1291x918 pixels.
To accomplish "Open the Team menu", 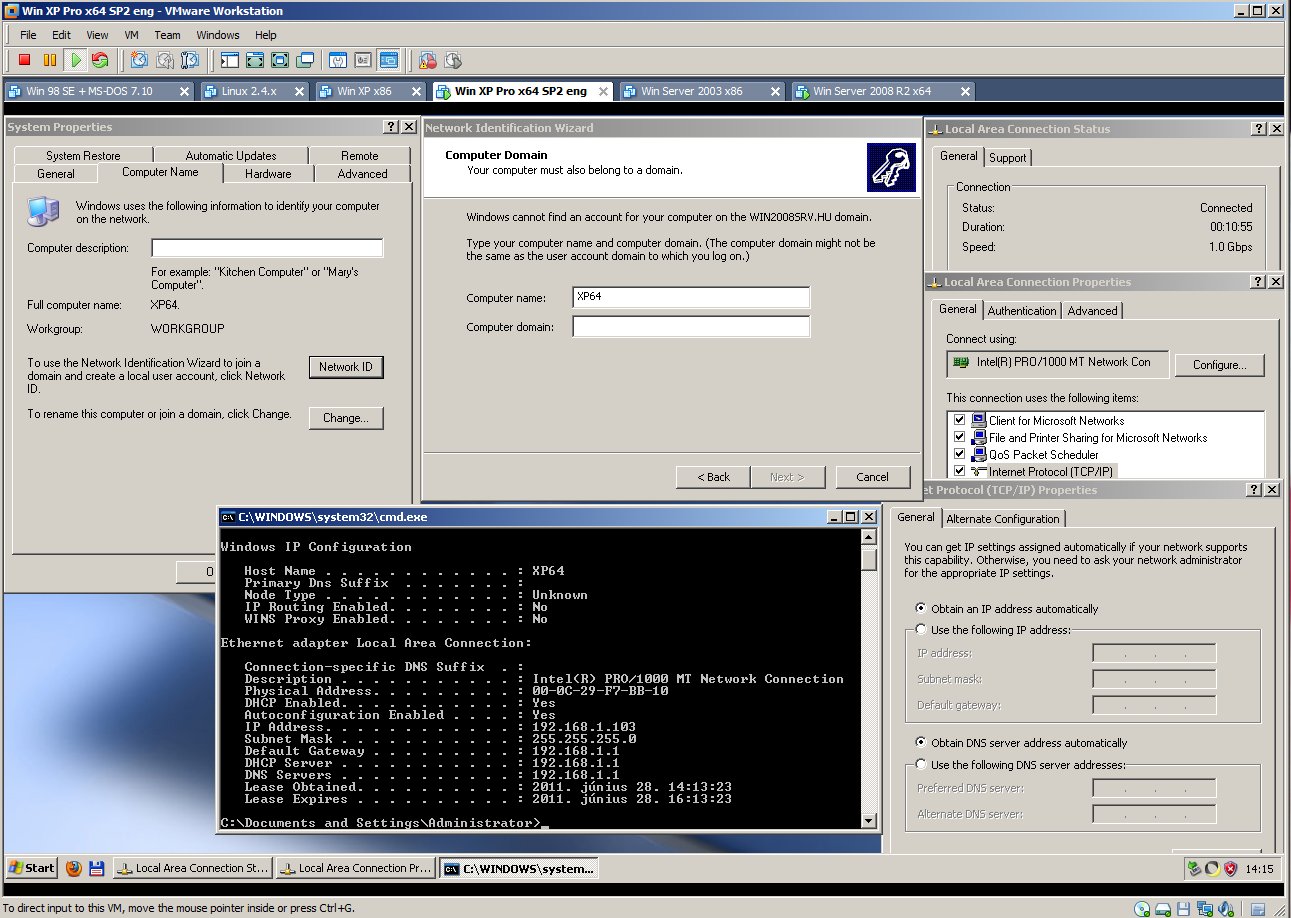I will 167,35.
